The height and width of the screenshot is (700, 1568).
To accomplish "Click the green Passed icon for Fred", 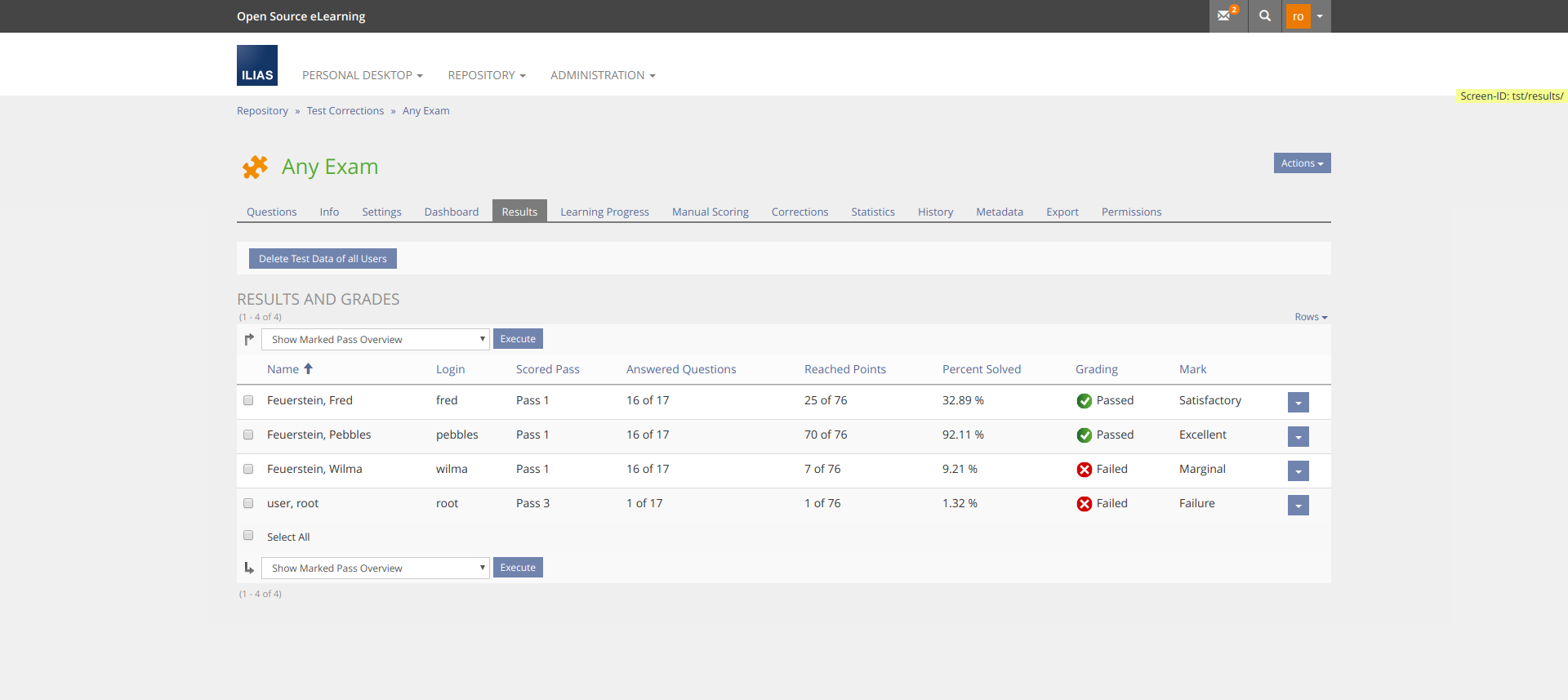I will click(x=1084, y=401).
